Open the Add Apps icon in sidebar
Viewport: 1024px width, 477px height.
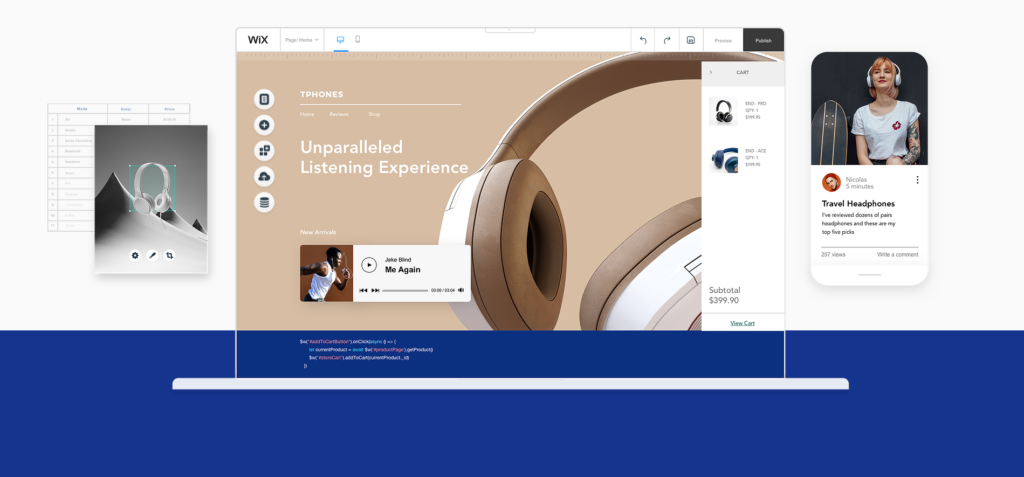point(264,151)
